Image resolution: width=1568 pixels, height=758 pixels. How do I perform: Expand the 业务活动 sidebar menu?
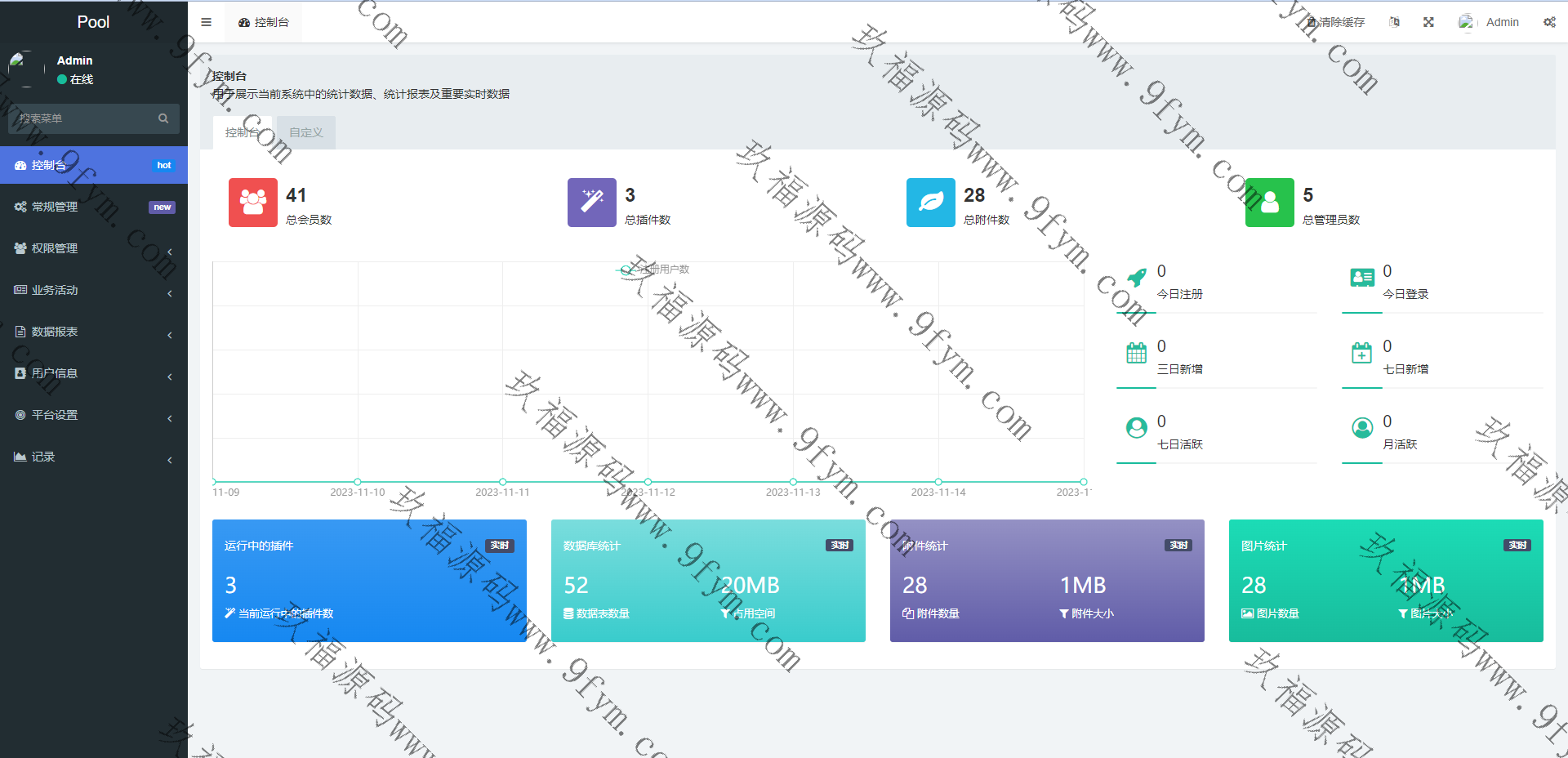pyautogui.click(x=93, y=290)
